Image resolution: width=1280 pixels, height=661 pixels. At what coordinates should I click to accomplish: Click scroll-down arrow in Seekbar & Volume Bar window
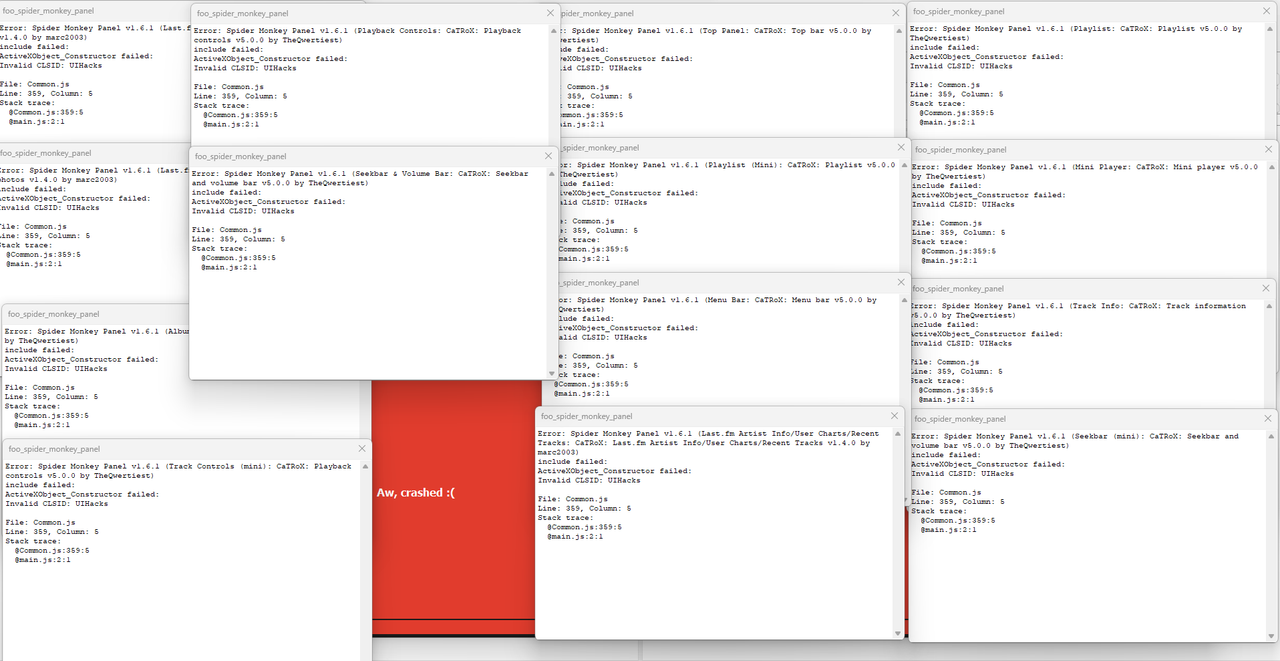(x=553, y=373)
